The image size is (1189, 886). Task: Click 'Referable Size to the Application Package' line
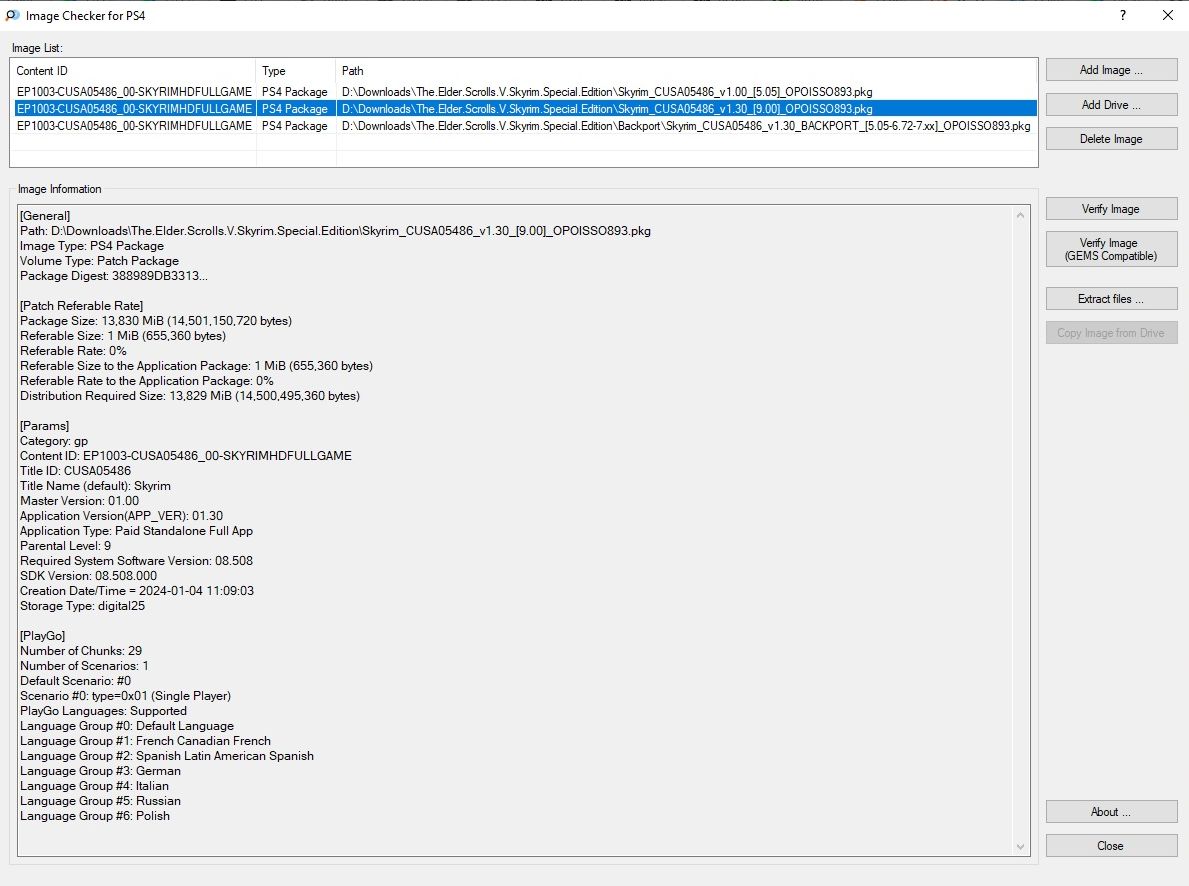196,366
